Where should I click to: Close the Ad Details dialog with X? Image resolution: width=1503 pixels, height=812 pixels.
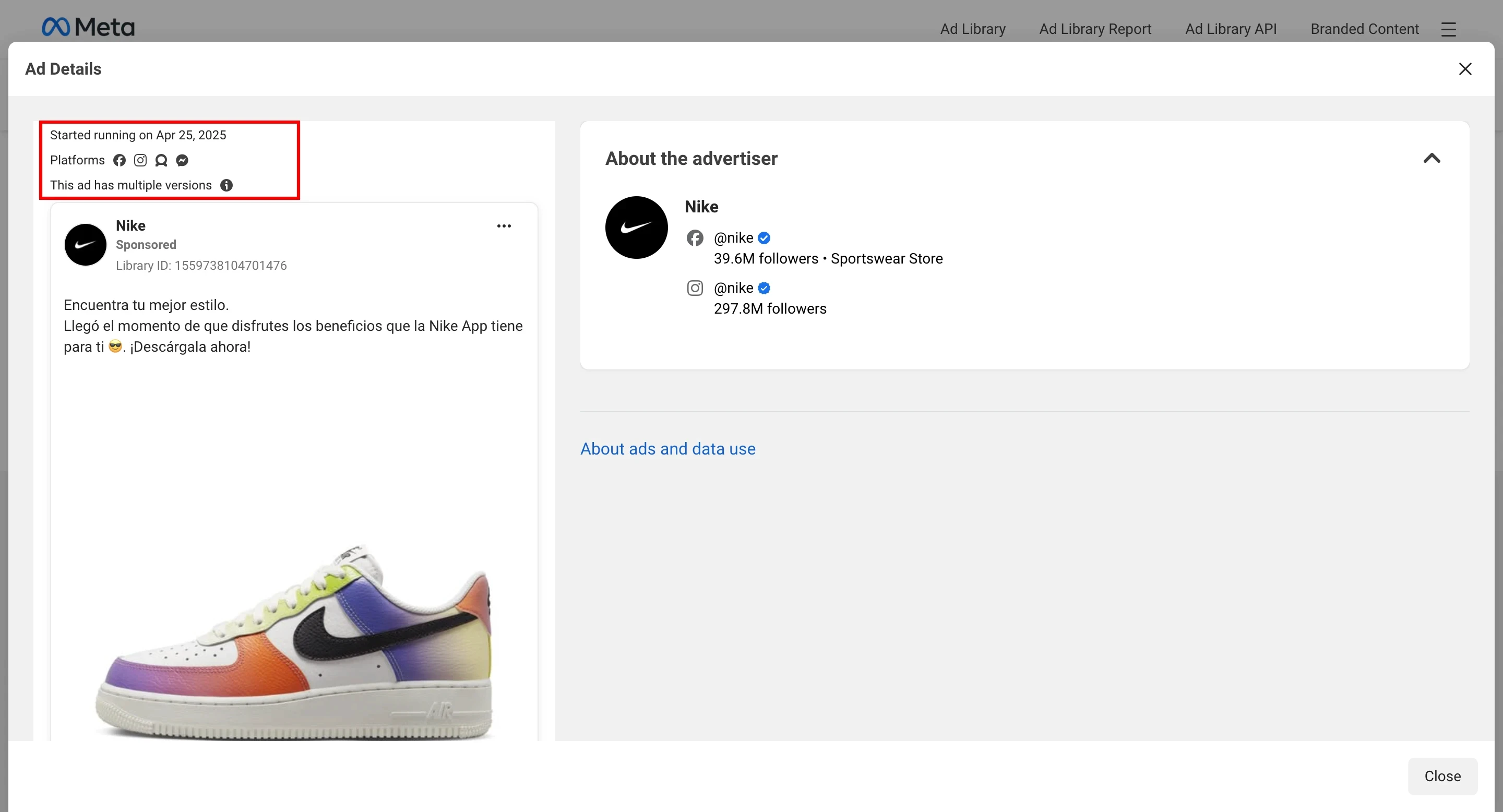[1465, 69]
